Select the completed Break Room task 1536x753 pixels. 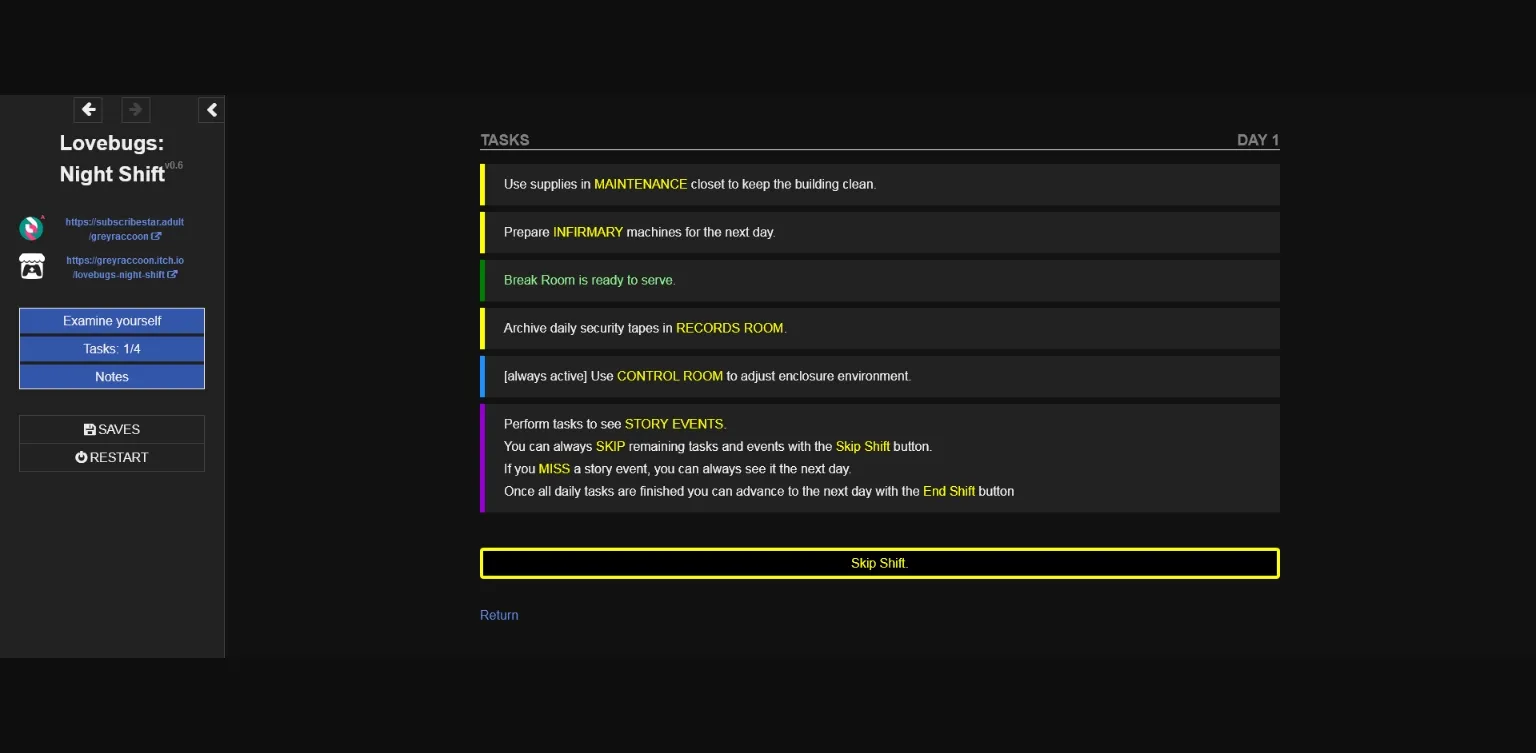(x=879, y=280)
